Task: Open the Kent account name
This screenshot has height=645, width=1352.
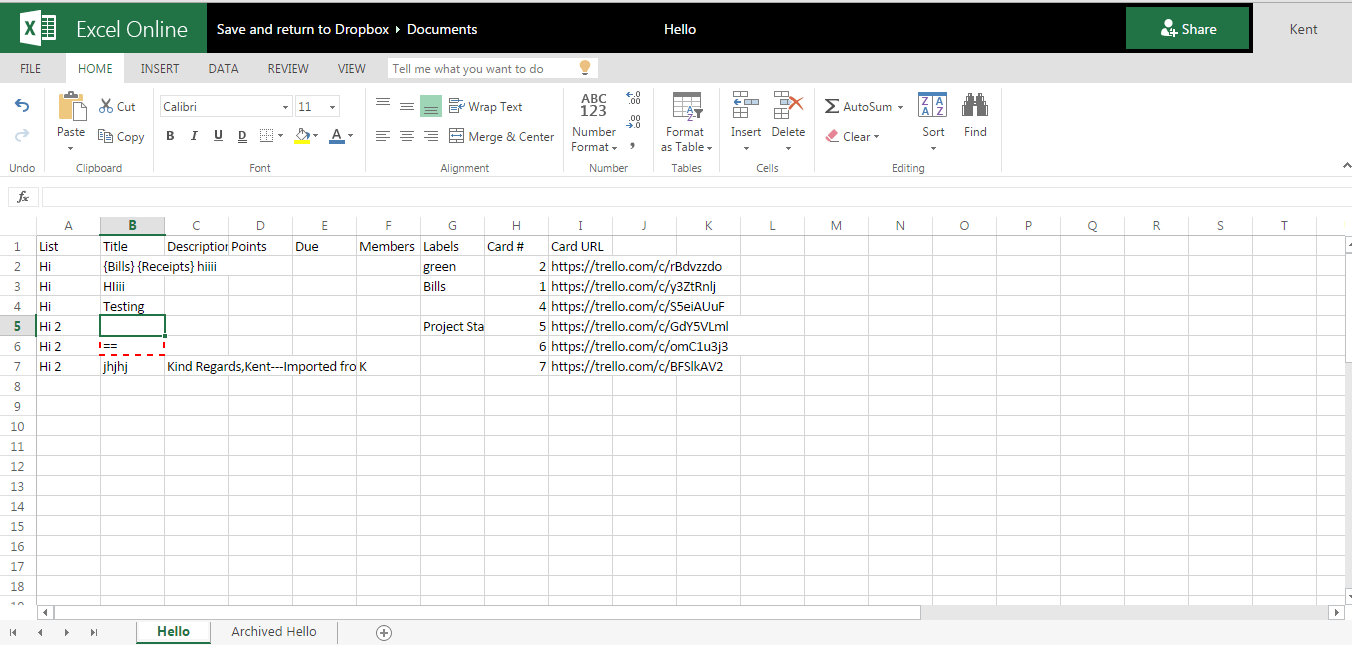Action: click(x=1303, y=29)
